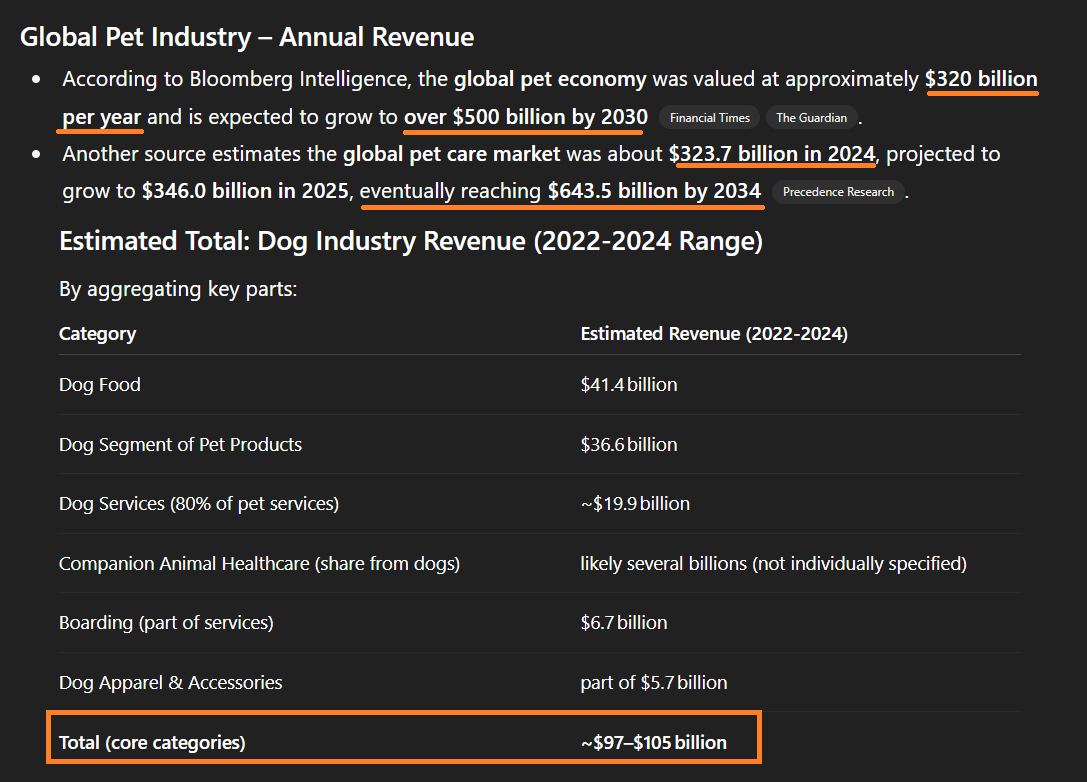This screenshot has height=782, width=1087.
Task: Select the Dog Apparel & Accessories row
Action: 171,683
